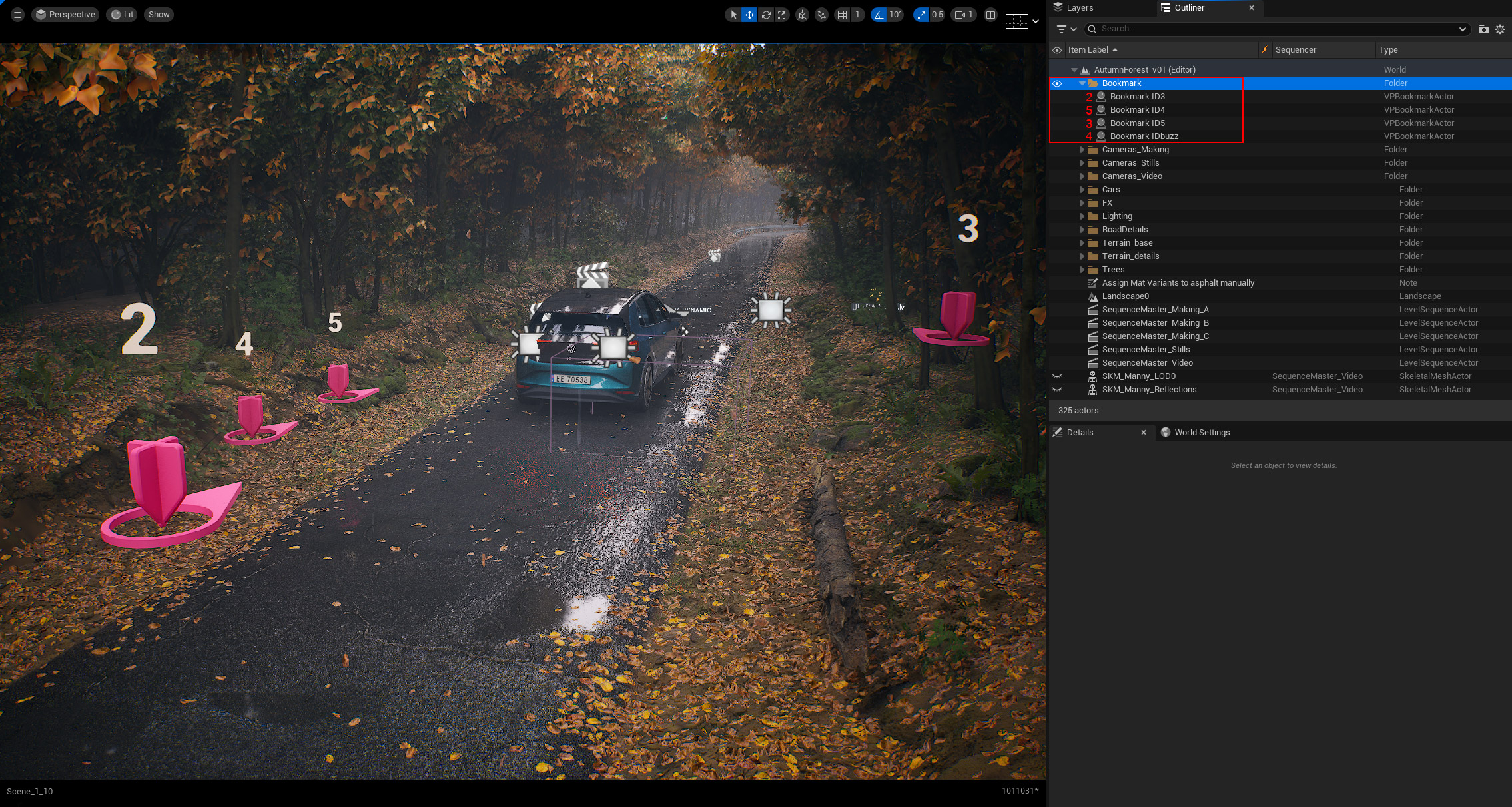Expand the Cameras_Video folder
The image size is (1512, 807).
[1082, 176]
